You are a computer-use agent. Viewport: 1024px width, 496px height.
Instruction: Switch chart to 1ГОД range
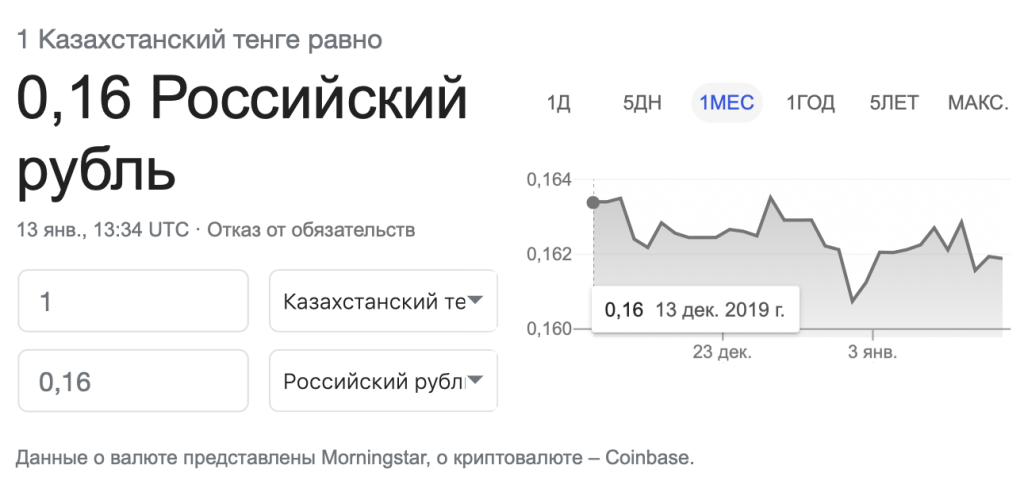pyautogui.click(x=810, y=103)
